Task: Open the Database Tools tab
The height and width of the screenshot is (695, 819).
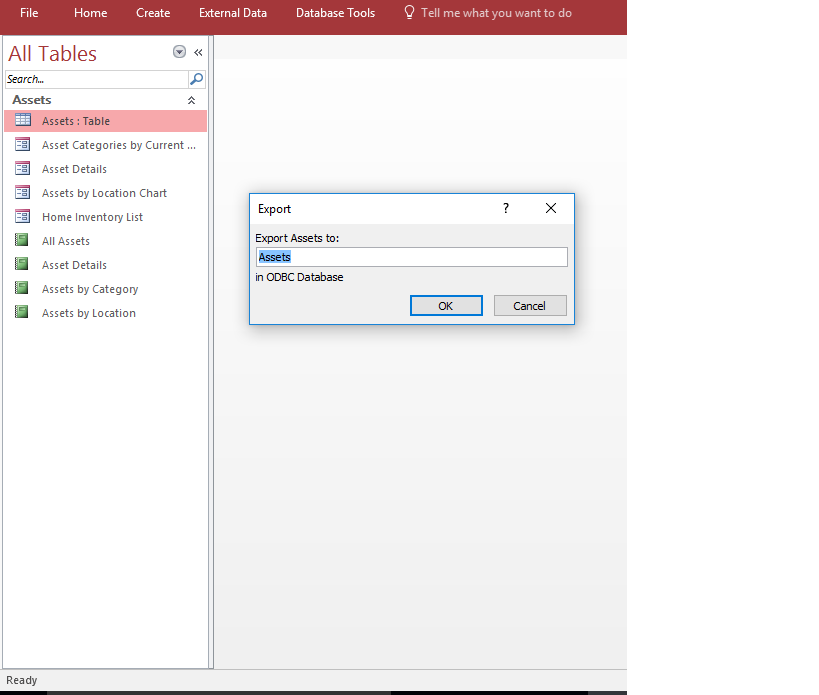Action: click(x=335, y=13)
